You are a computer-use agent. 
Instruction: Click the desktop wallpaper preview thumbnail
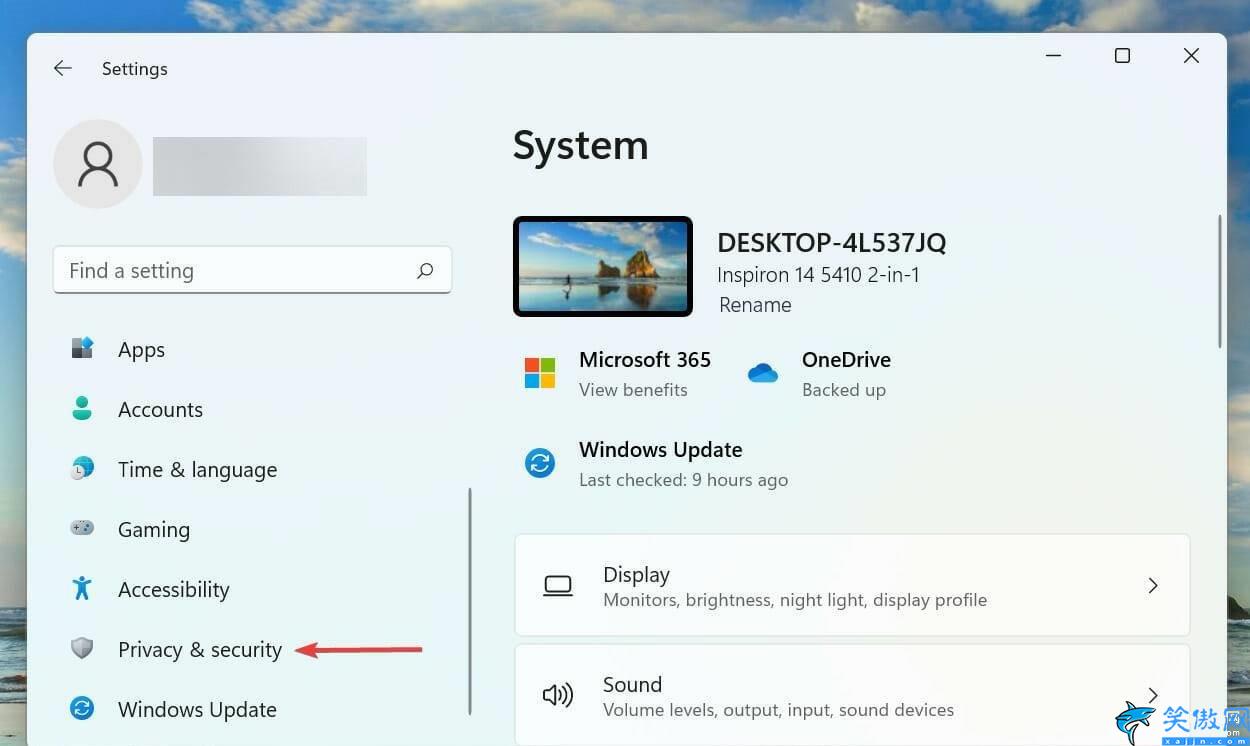tap(603, 267)
